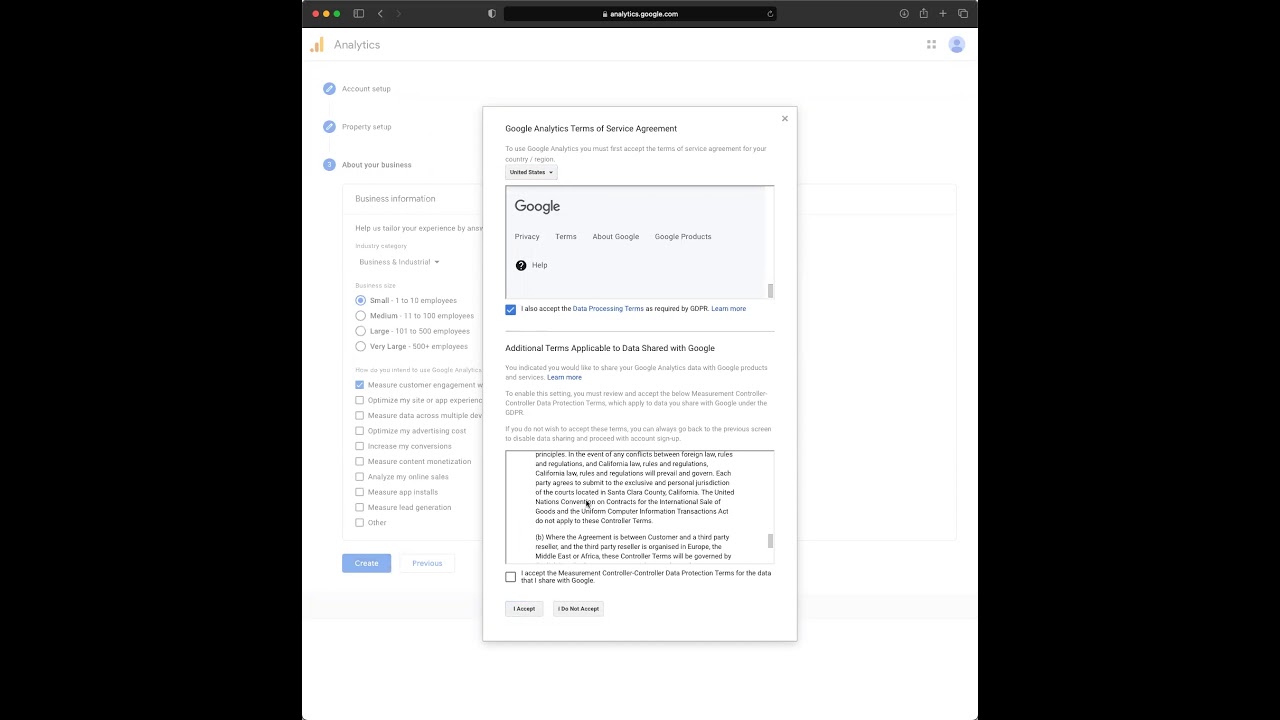The width and height of the screenshot is (1280, 720).
Task: Click the blue Create button
Action: tap(366, 563)
